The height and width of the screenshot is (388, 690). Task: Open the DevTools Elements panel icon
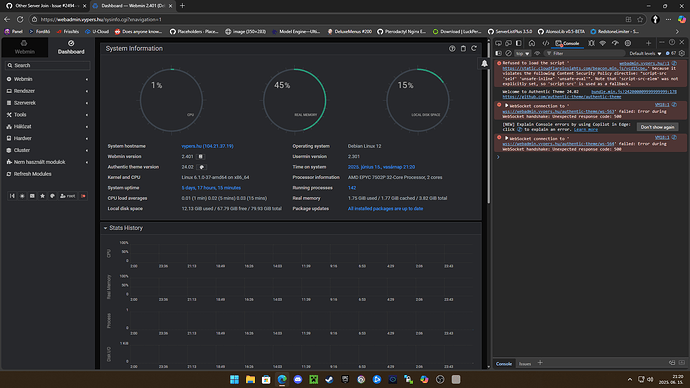pyautogui.click(x=546, y=43)
